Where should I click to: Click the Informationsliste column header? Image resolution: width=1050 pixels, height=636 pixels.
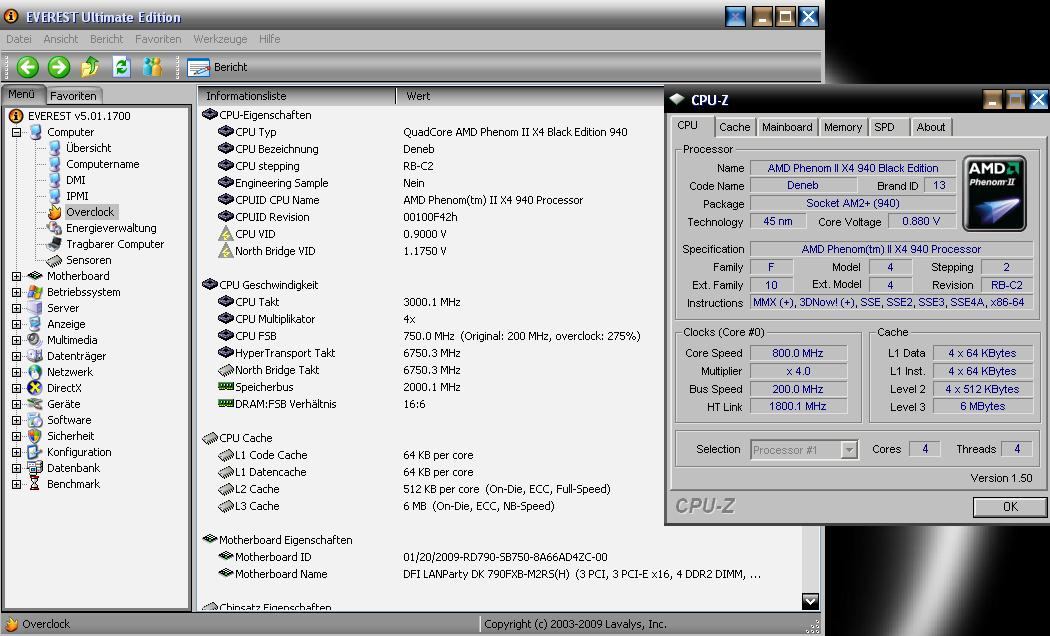297,96
